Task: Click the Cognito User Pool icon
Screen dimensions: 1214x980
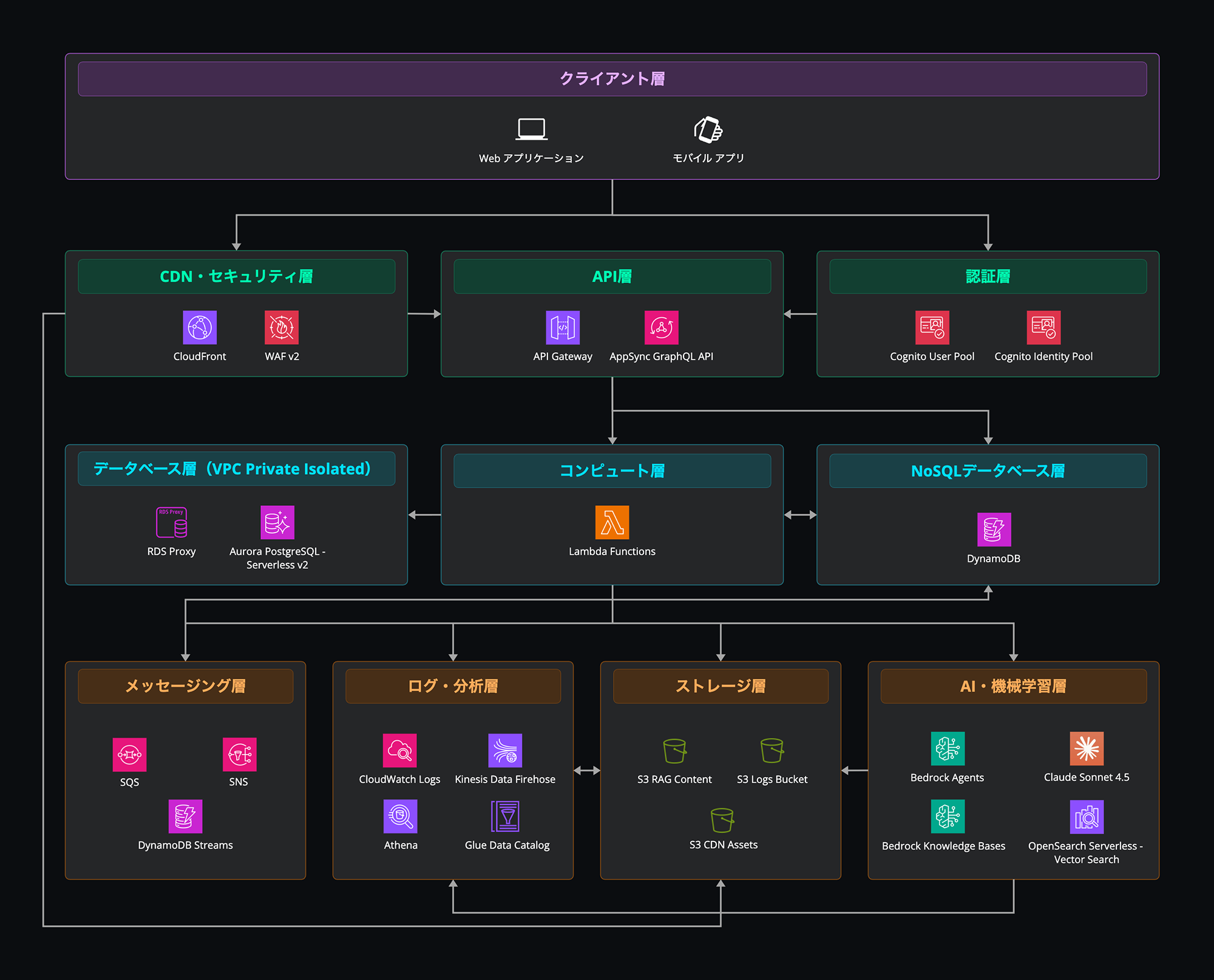Action: (x=932, y=328)
